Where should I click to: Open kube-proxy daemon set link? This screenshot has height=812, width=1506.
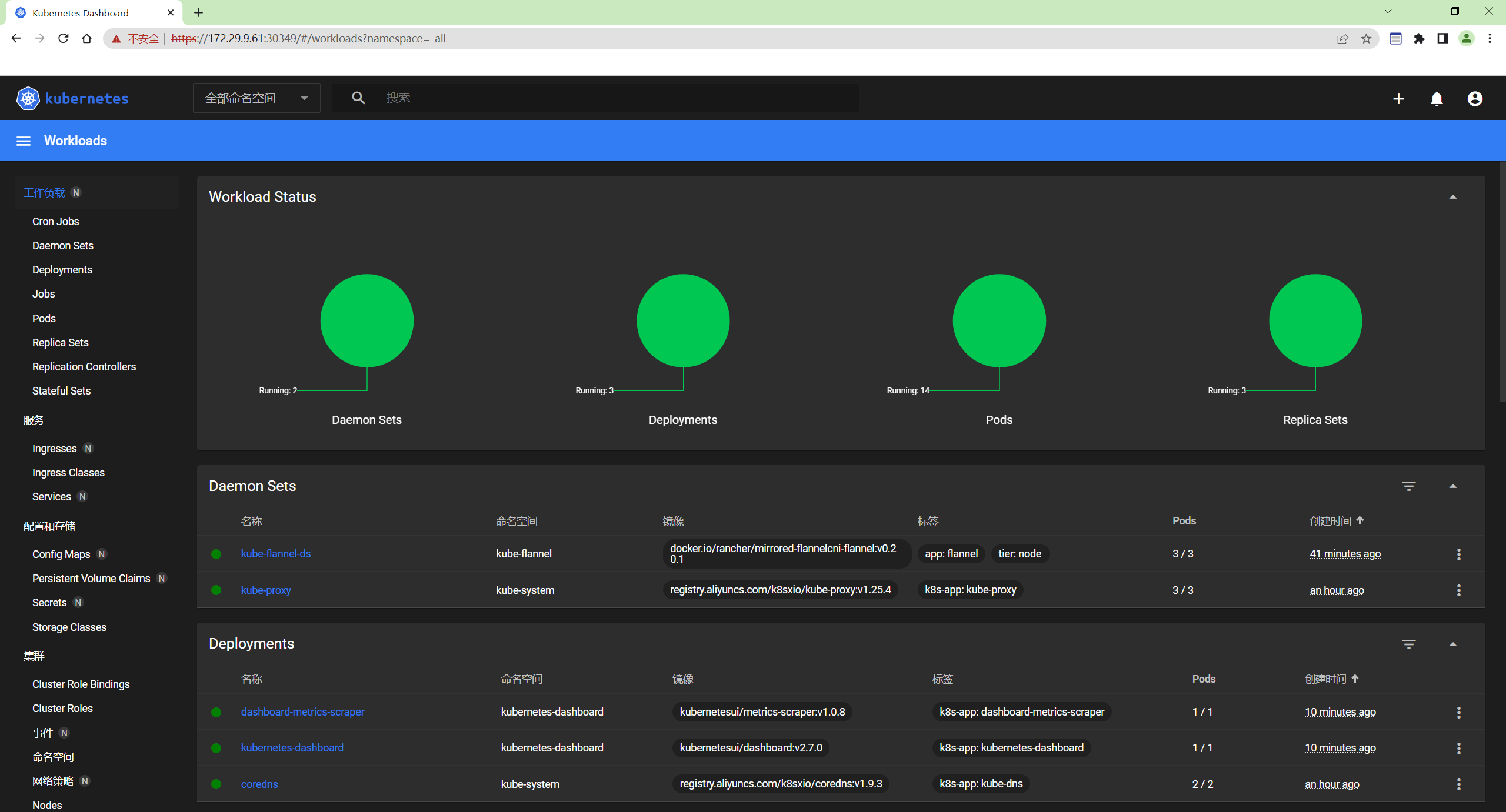pyautogui.click(x=266, y=590)
